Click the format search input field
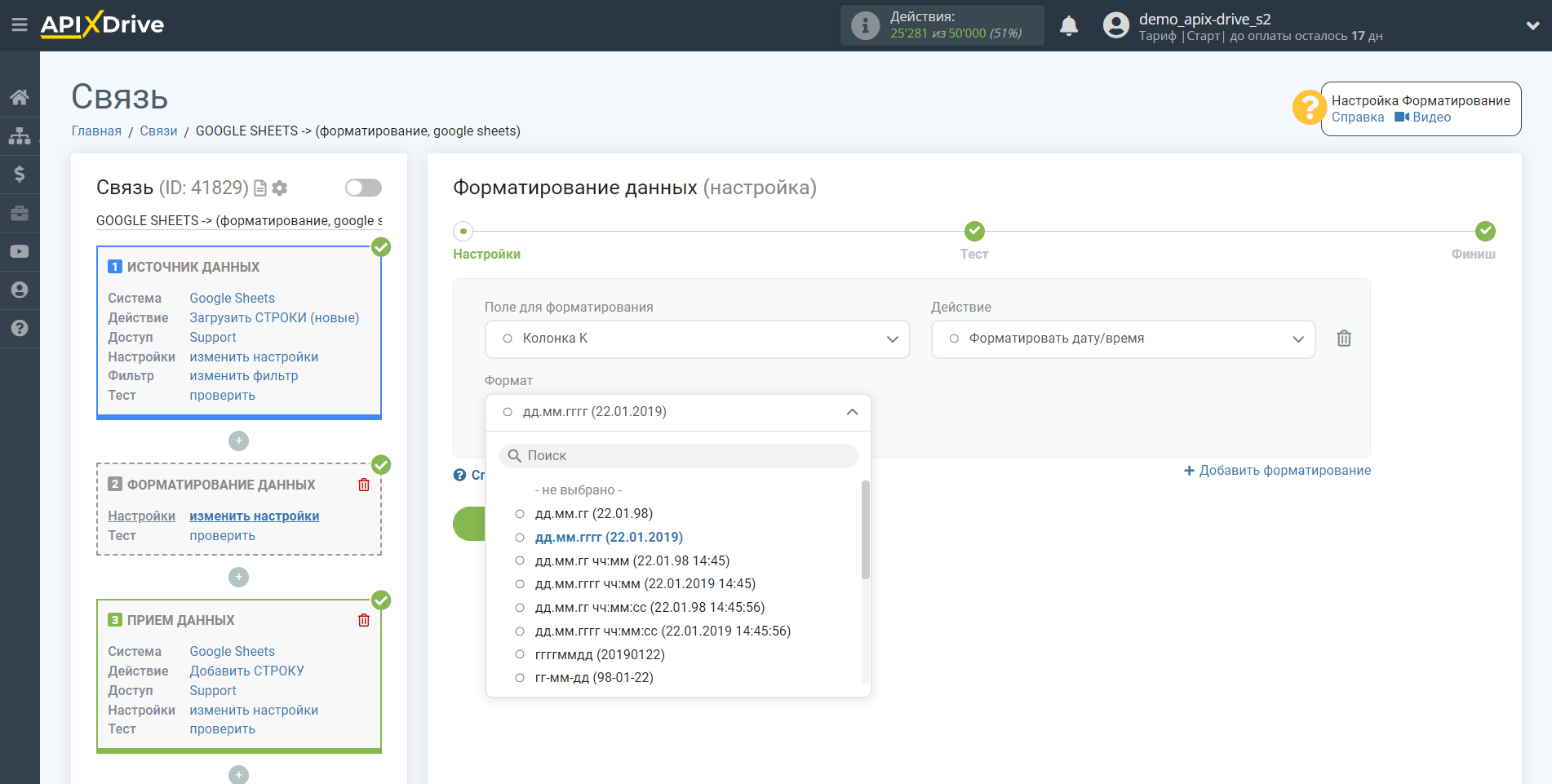 [678, 455]
